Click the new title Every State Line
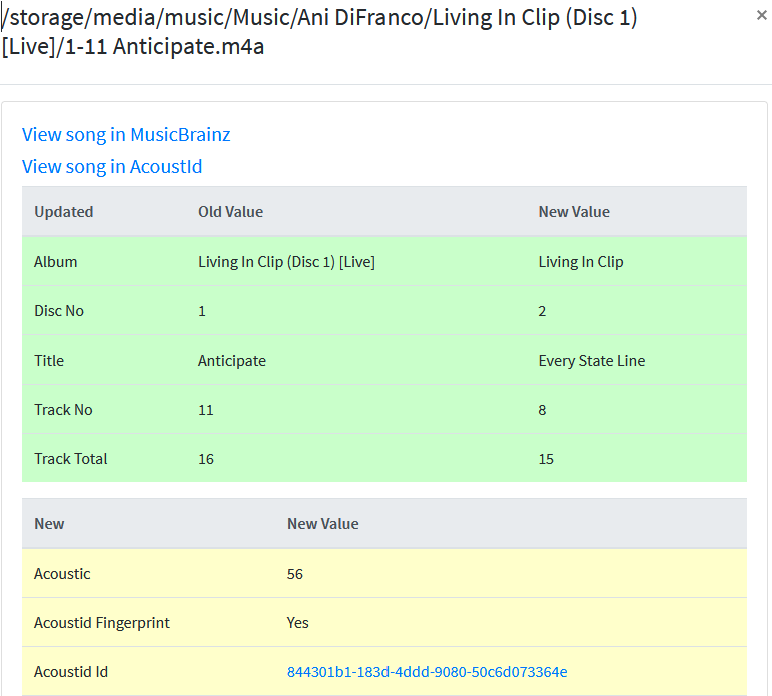Viewport: 772px width, 696px height. pos(591,361)
